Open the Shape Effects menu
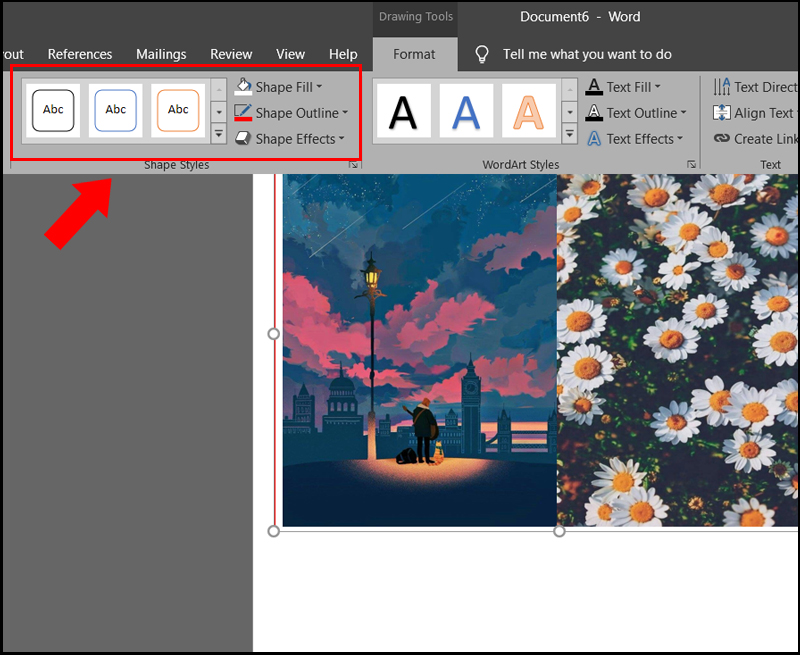Viewport: 800px width, 655px height. (290, 139)
